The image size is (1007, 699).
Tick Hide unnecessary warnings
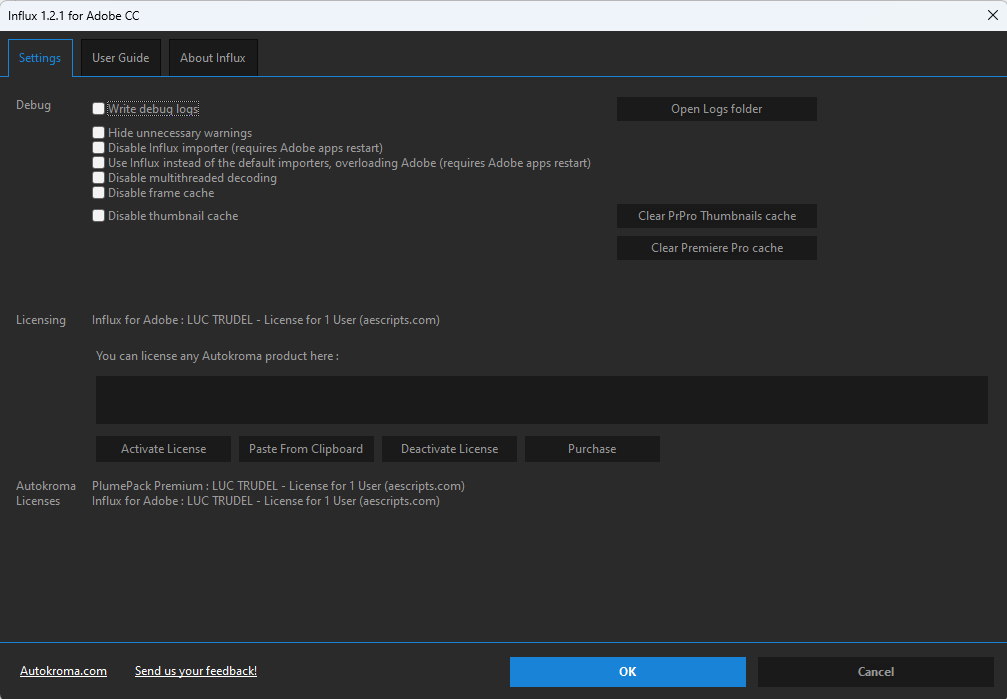[98, 132]
